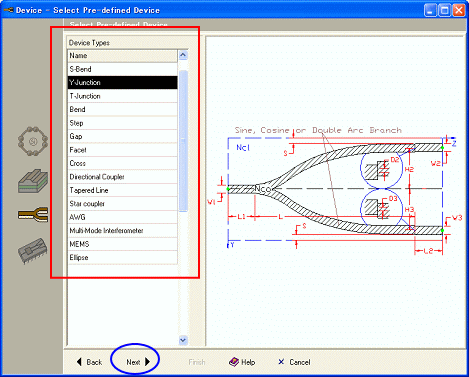This screenshot has width=469, height=377.
Task: Click the Back arrow button
Action: pyautogui.click(x=89, y=362)
